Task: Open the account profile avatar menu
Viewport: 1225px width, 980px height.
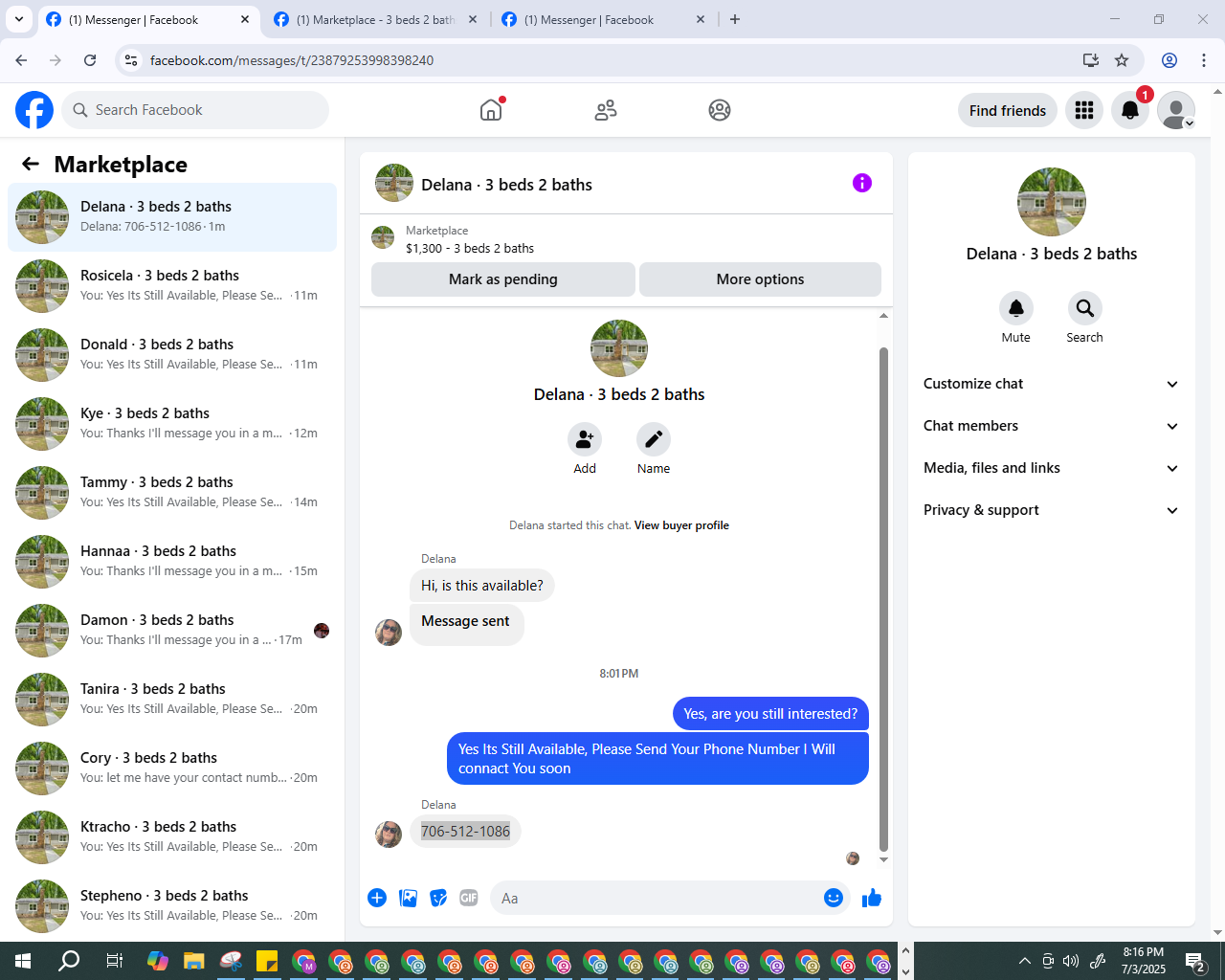Action: tap(1176, 110)
